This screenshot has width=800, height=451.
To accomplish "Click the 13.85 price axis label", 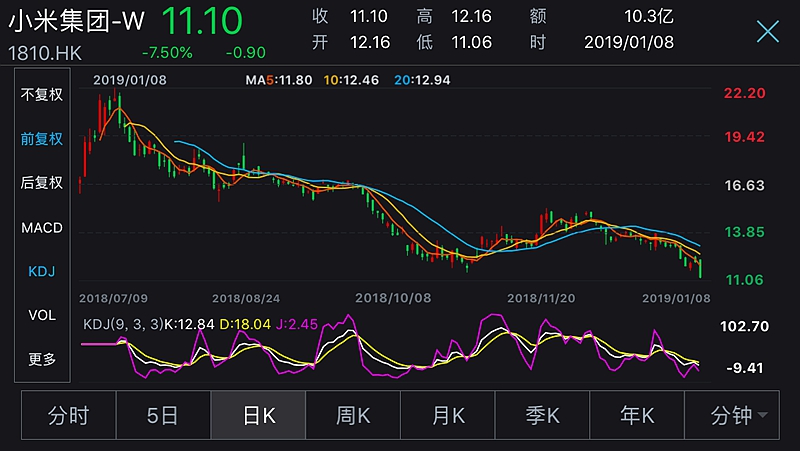I will (745, 232).
